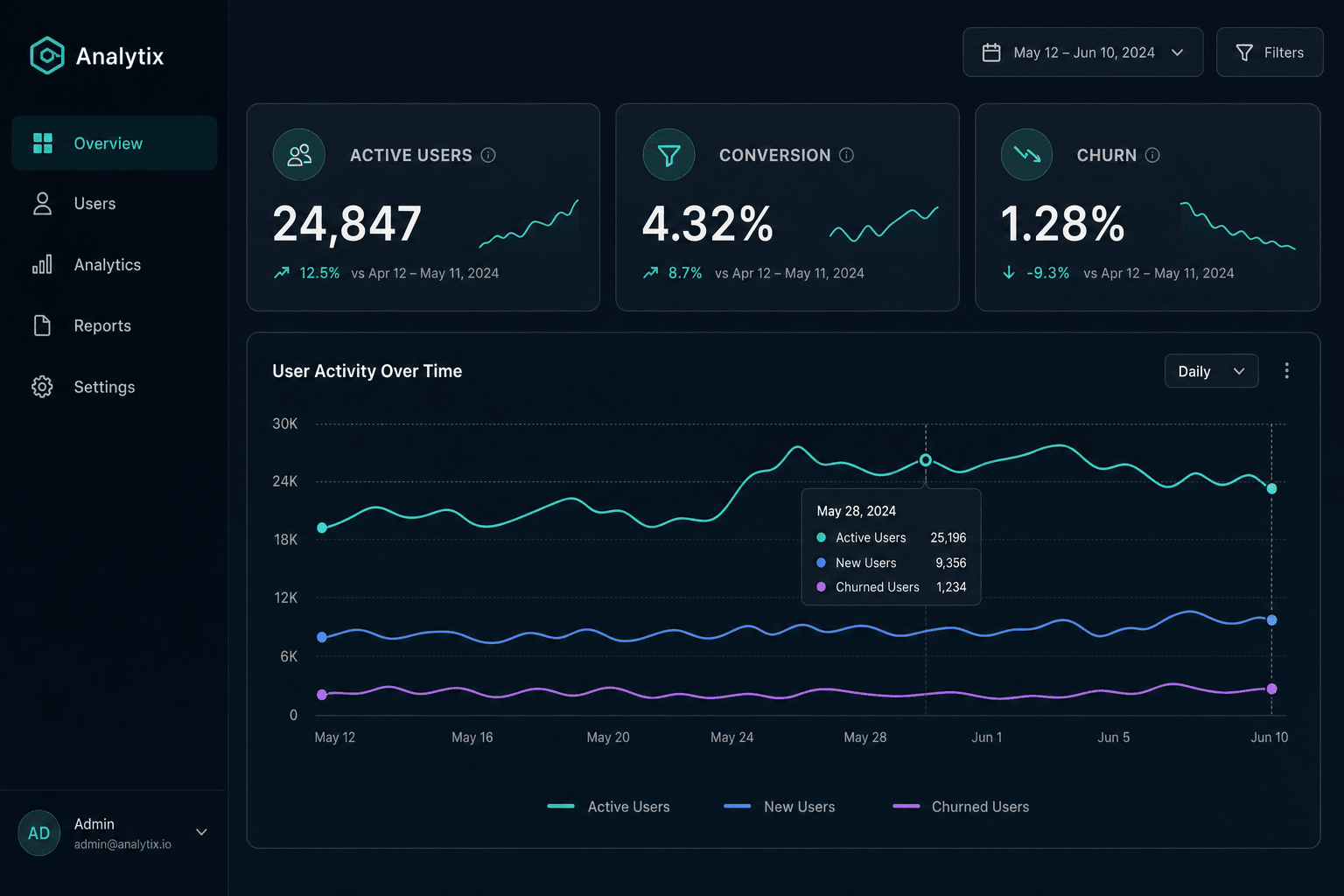1344x896 pixels.
Task: Click the Churned Users Jun 10 end point
Action: [x=1271, y=689]
